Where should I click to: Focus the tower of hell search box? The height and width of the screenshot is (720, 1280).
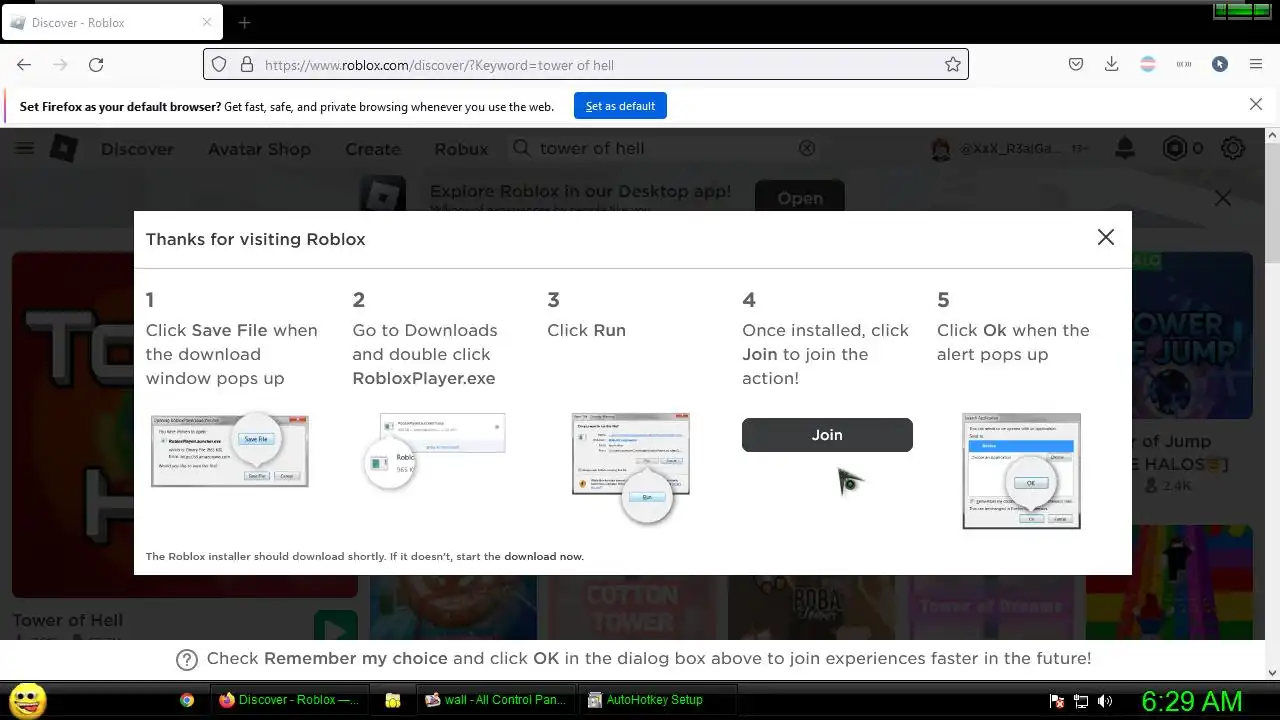pyautogui.click(x=665, y=148)
